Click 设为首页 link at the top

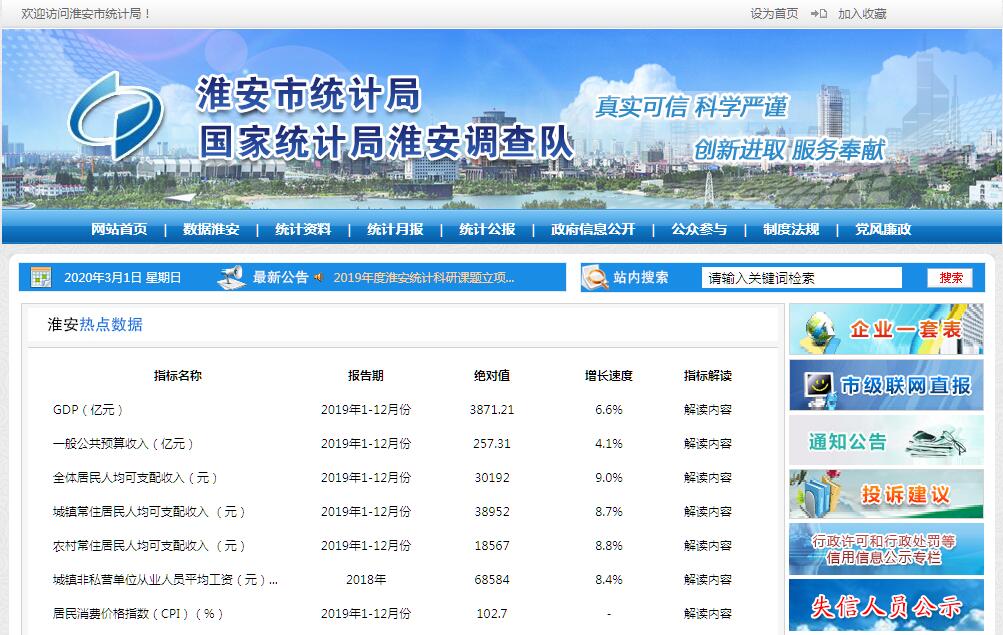point(774,14)
